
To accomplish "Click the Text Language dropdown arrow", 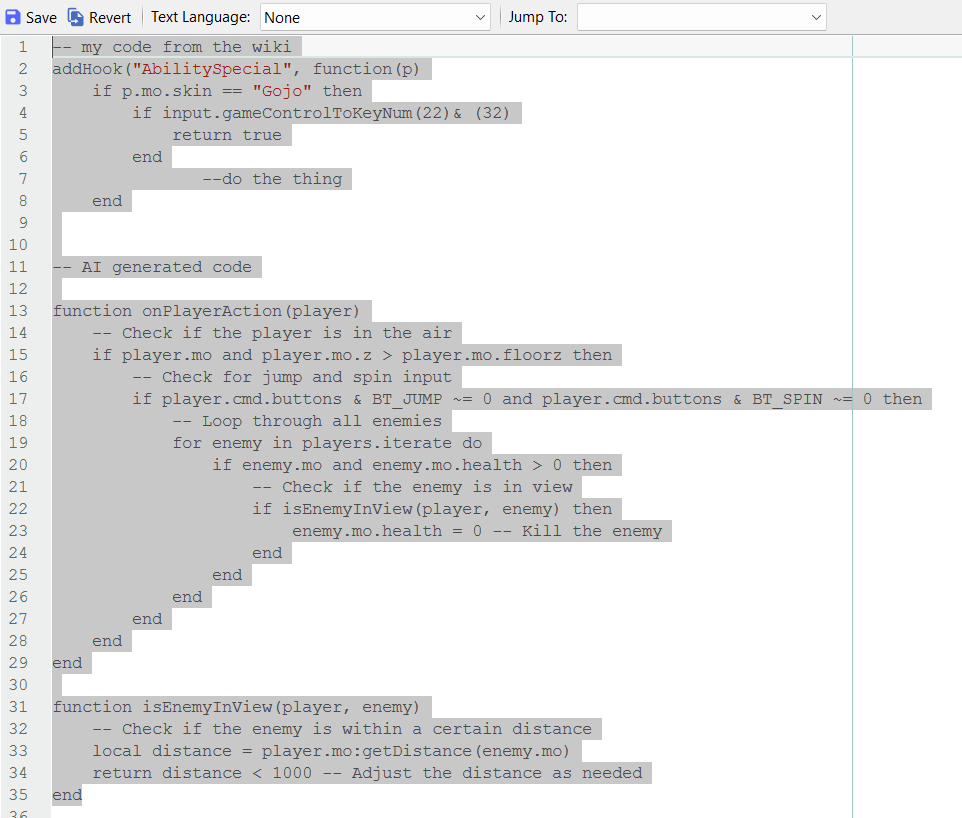I will (480, 18).
